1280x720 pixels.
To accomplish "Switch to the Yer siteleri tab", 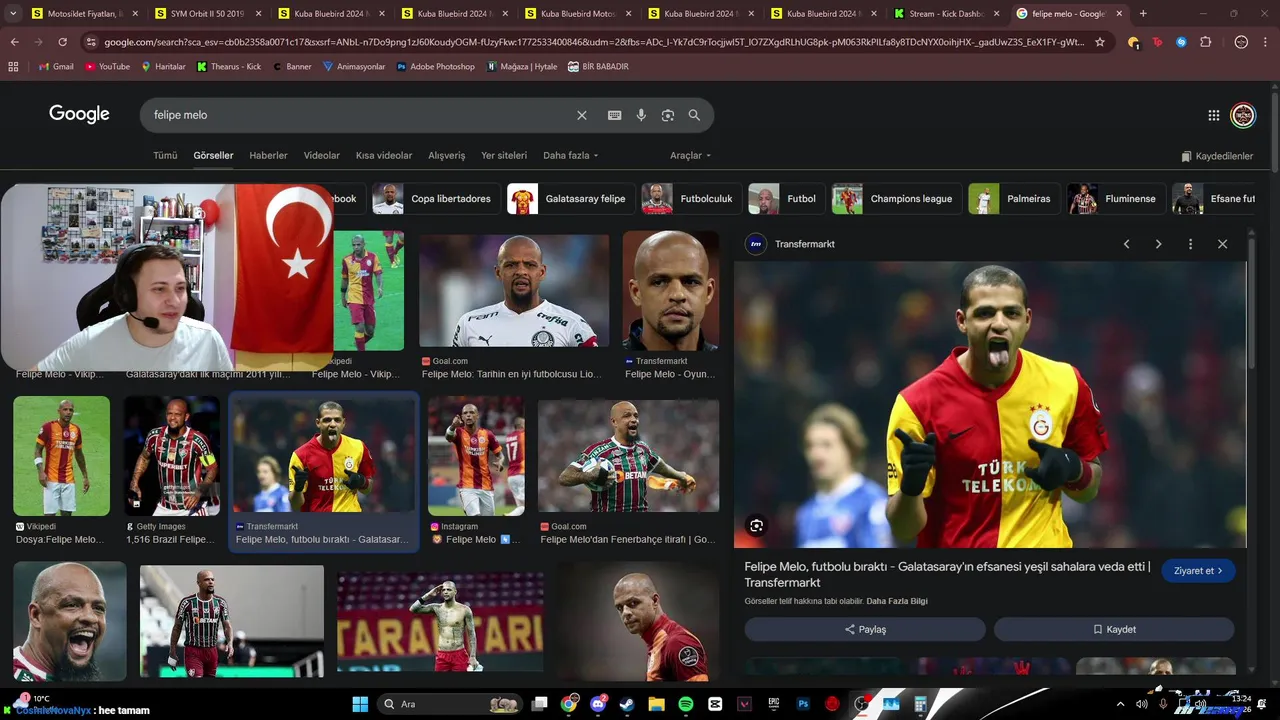I will point(504,156).
